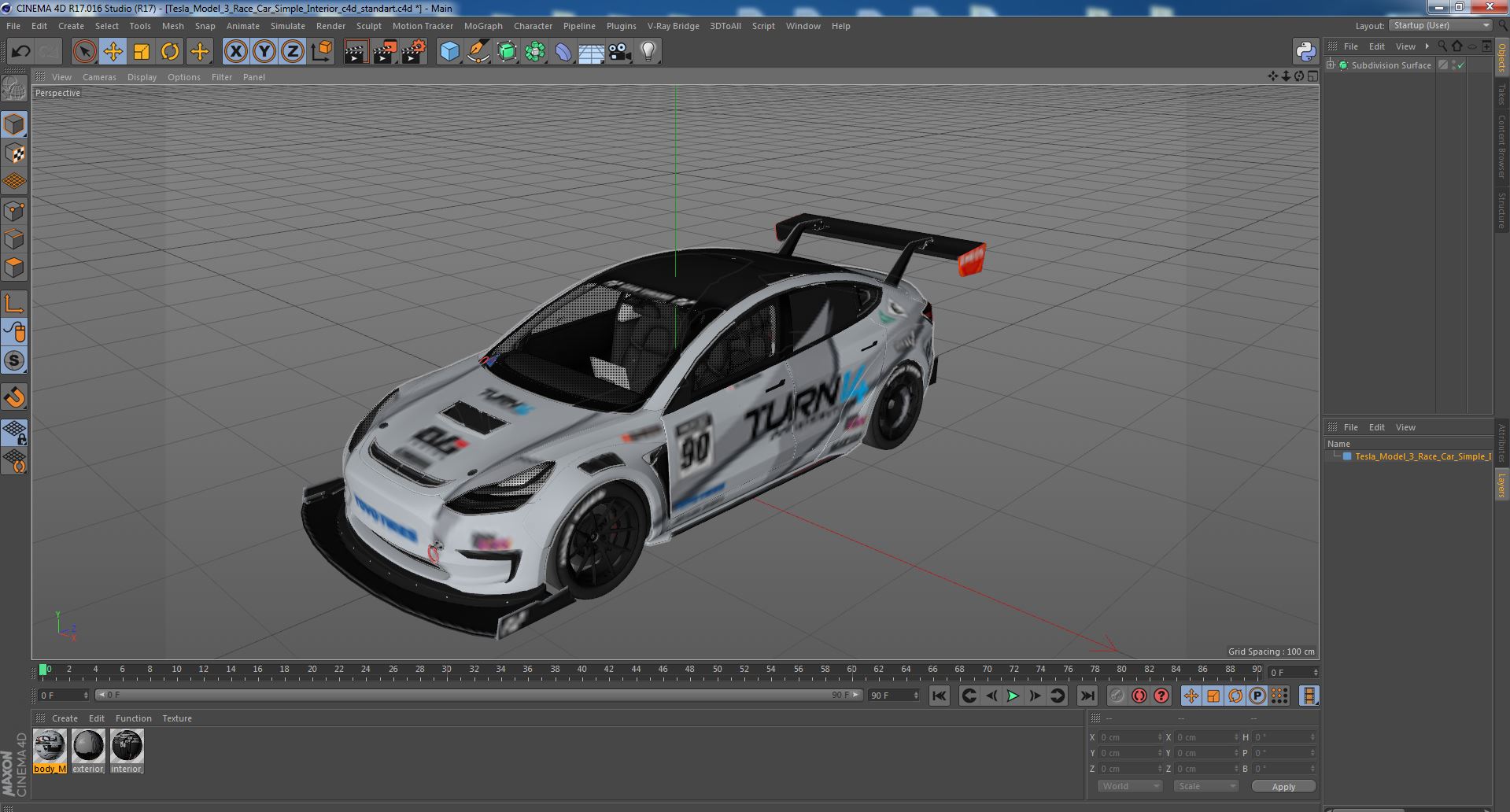Click the Undo arrow icon

[20, 52]
